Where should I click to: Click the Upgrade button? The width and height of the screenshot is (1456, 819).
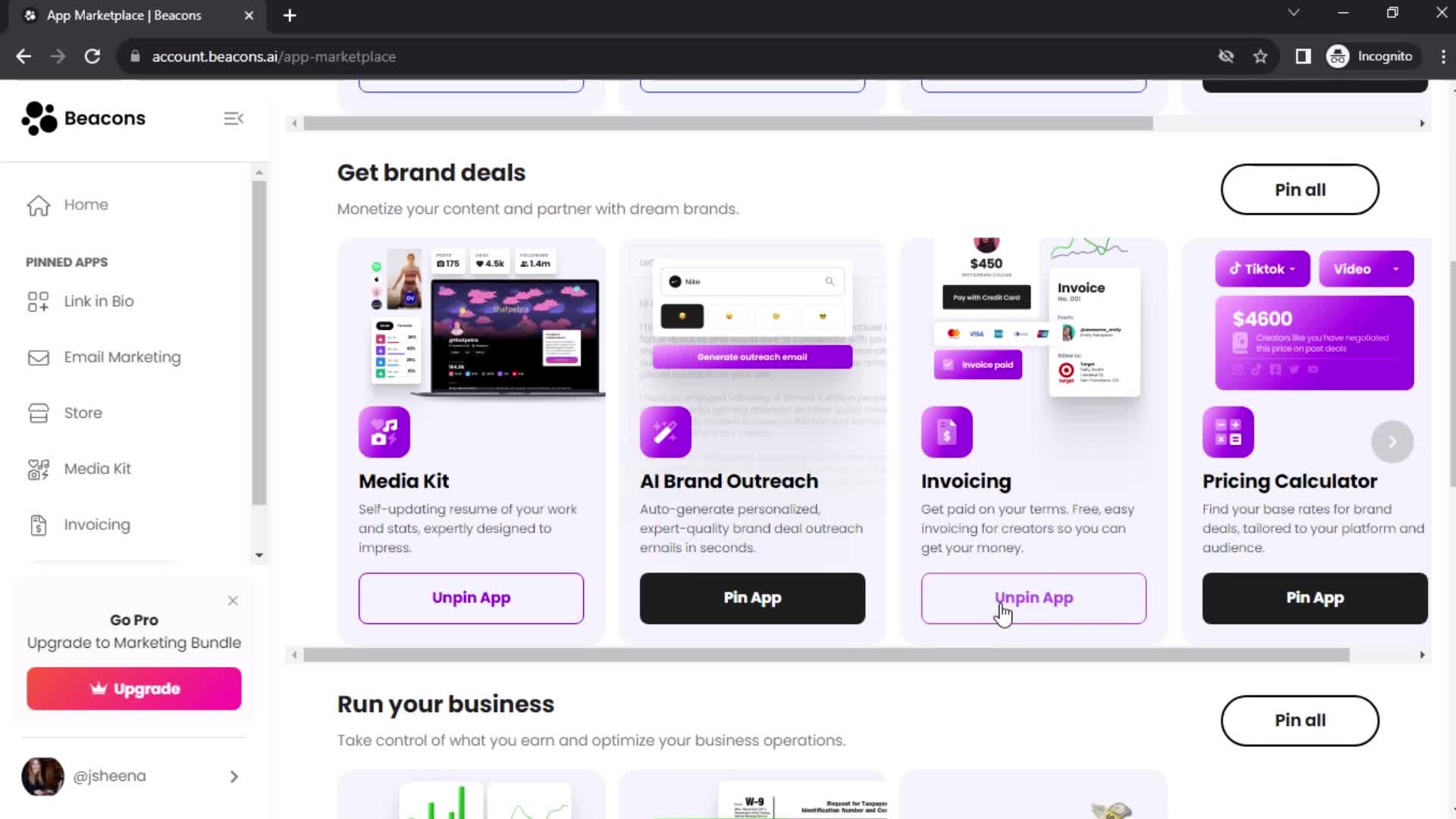click(x=134, y=688)
